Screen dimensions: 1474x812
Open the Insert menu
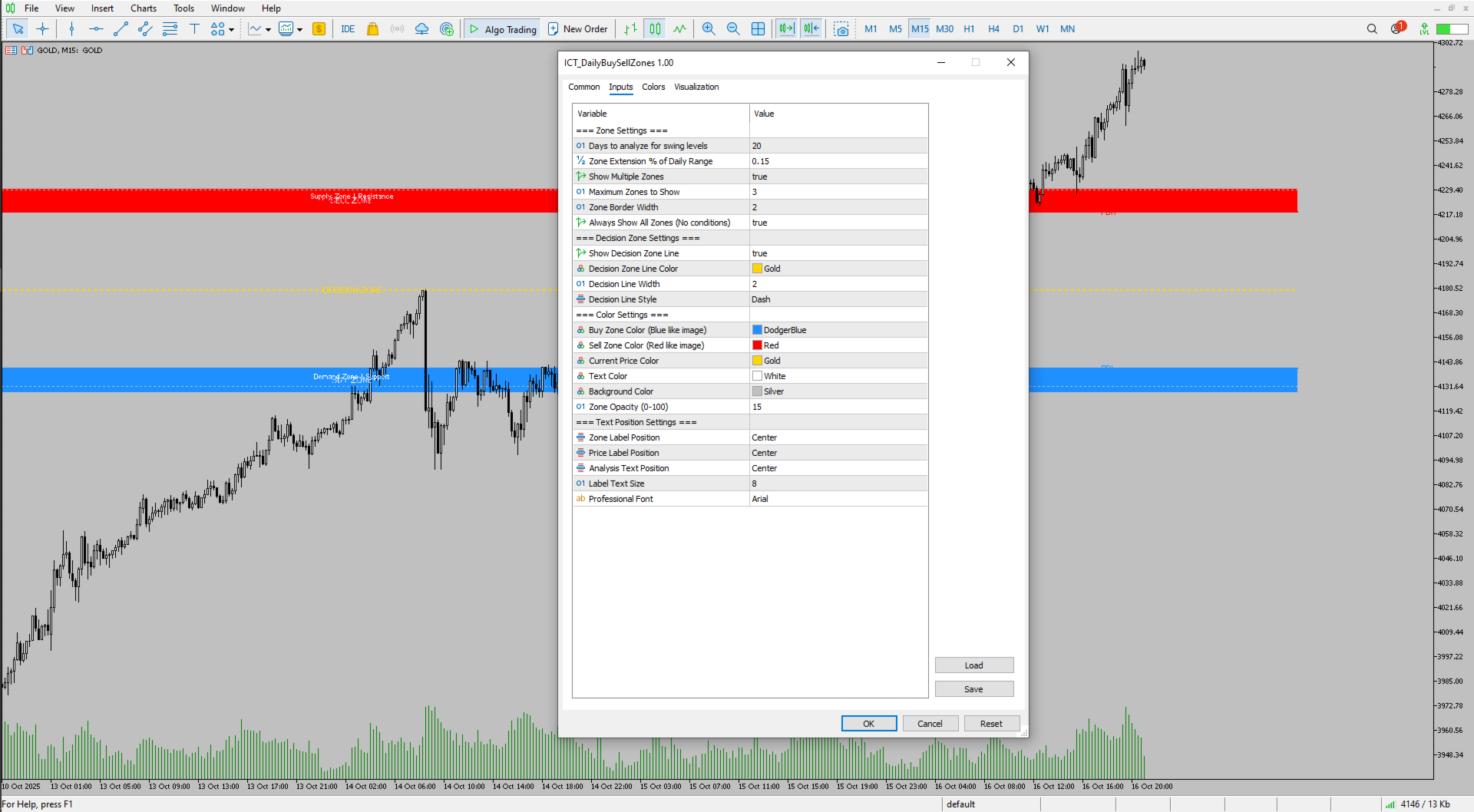(x=102, y=8)
